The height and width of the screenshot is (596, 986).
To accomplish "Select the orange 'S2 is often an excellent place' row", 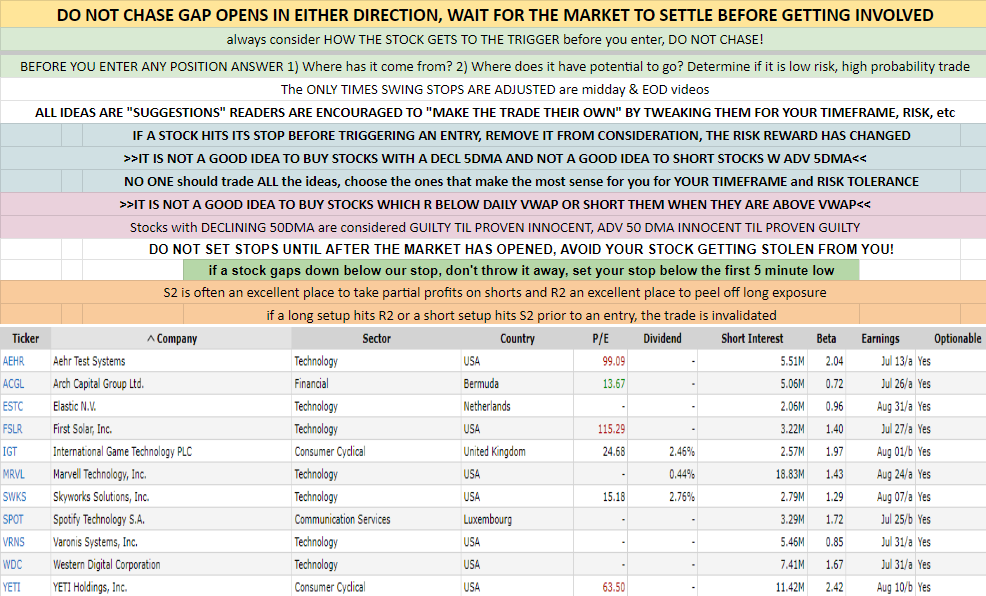I will [x=493, y=292].
